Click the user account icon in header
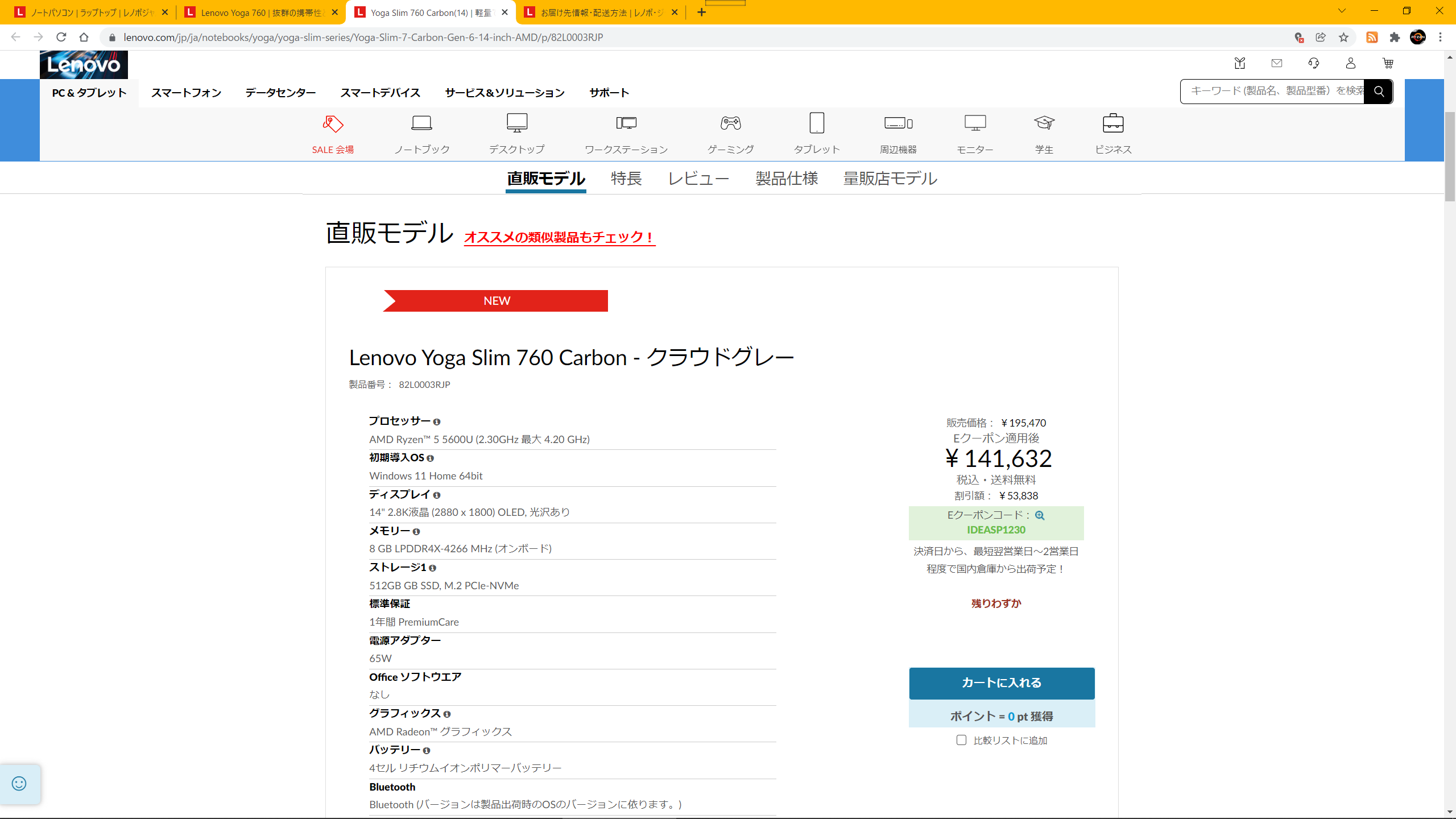The width and height of the screenshot is (1456, 819). coord(1351,63)
